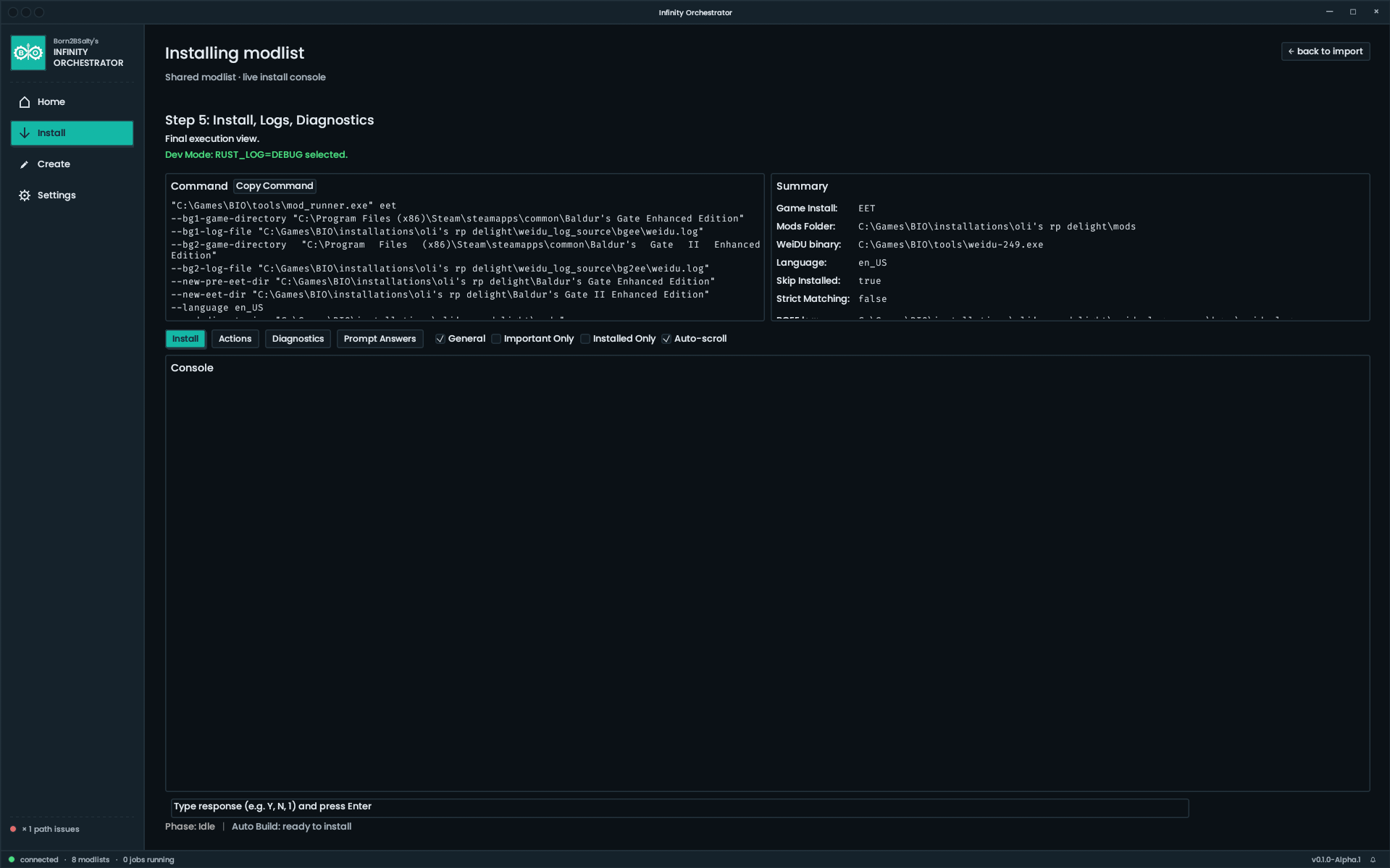The image size is (1390, 868).
Task: Click the Install download arrow icon
Action: coord(25,133)
